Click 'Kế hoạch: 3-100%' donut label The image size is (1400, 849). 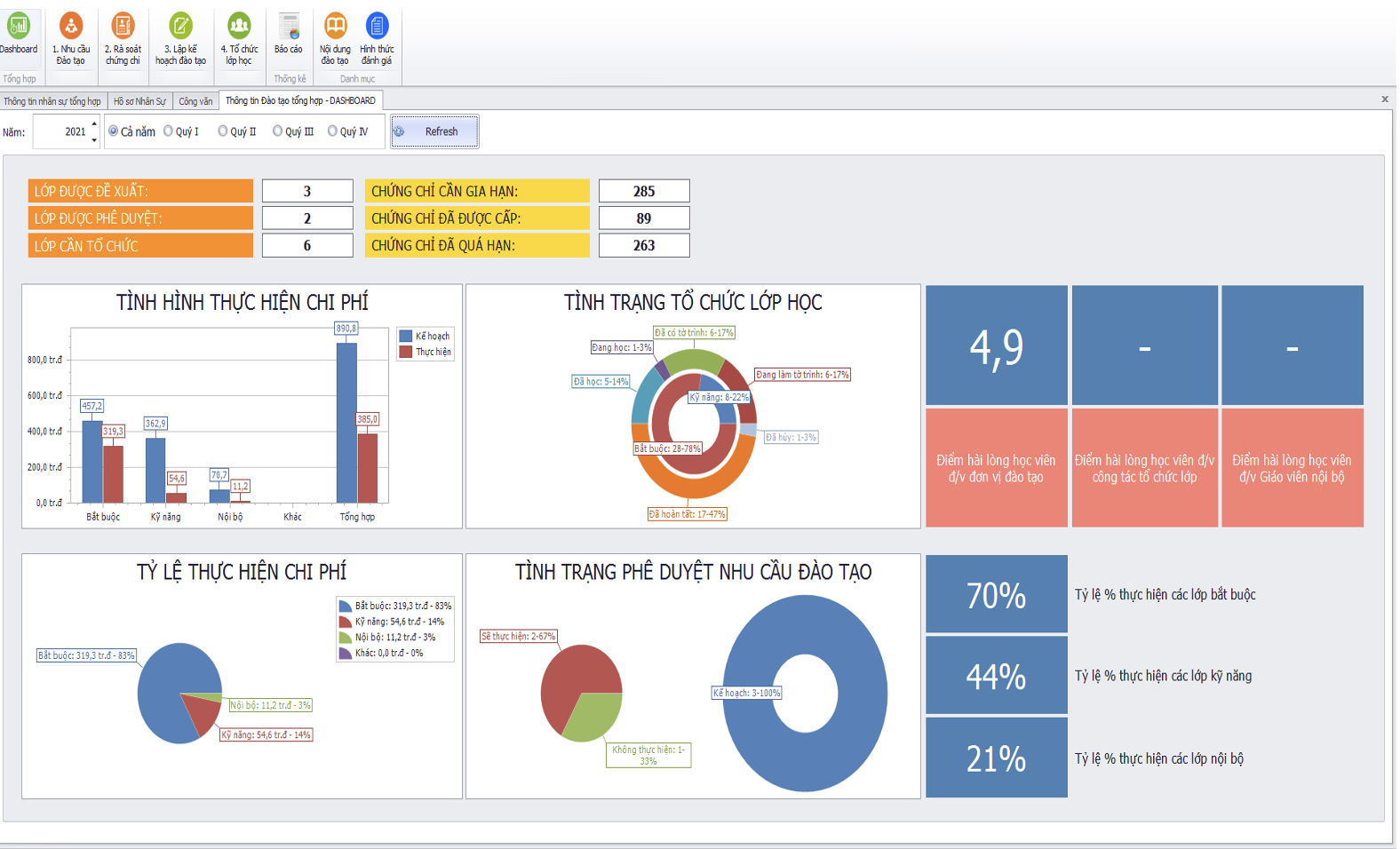pyautogui.click(x=747, y=693)
